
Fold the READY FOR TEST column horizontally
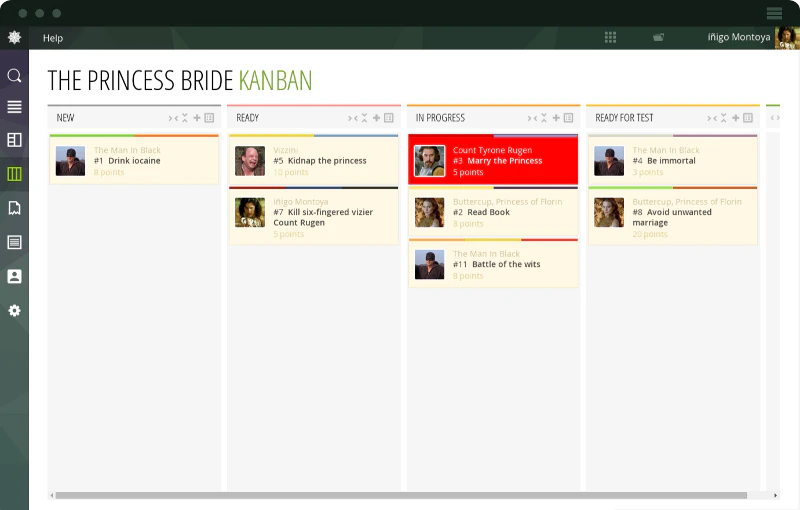[712, 118]
